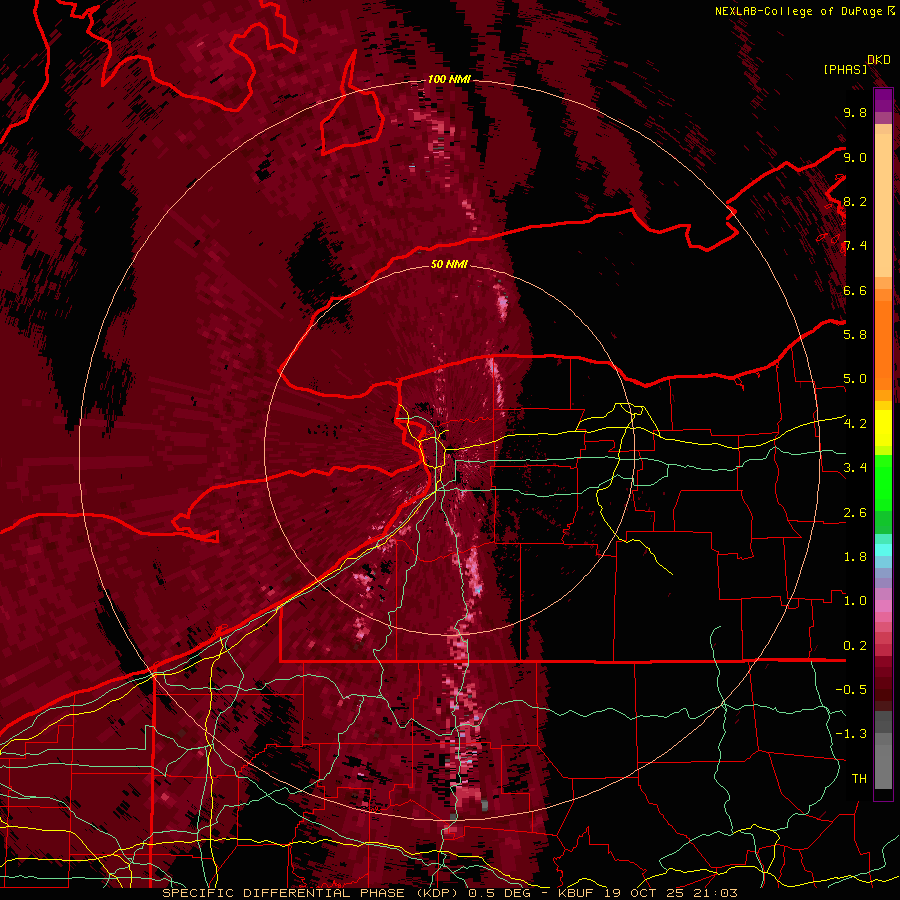900x900 pixels.
Task: Click the 50 NMI range ring label
Action: (449, 264)
